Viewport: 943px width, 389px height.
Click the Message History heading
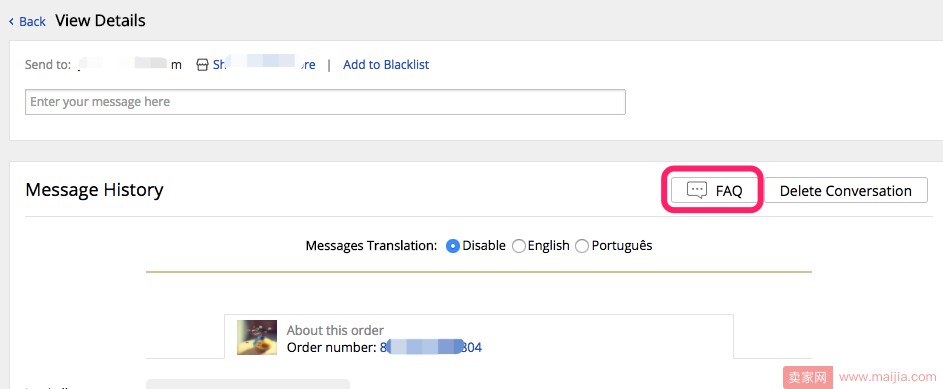point(94,190)
